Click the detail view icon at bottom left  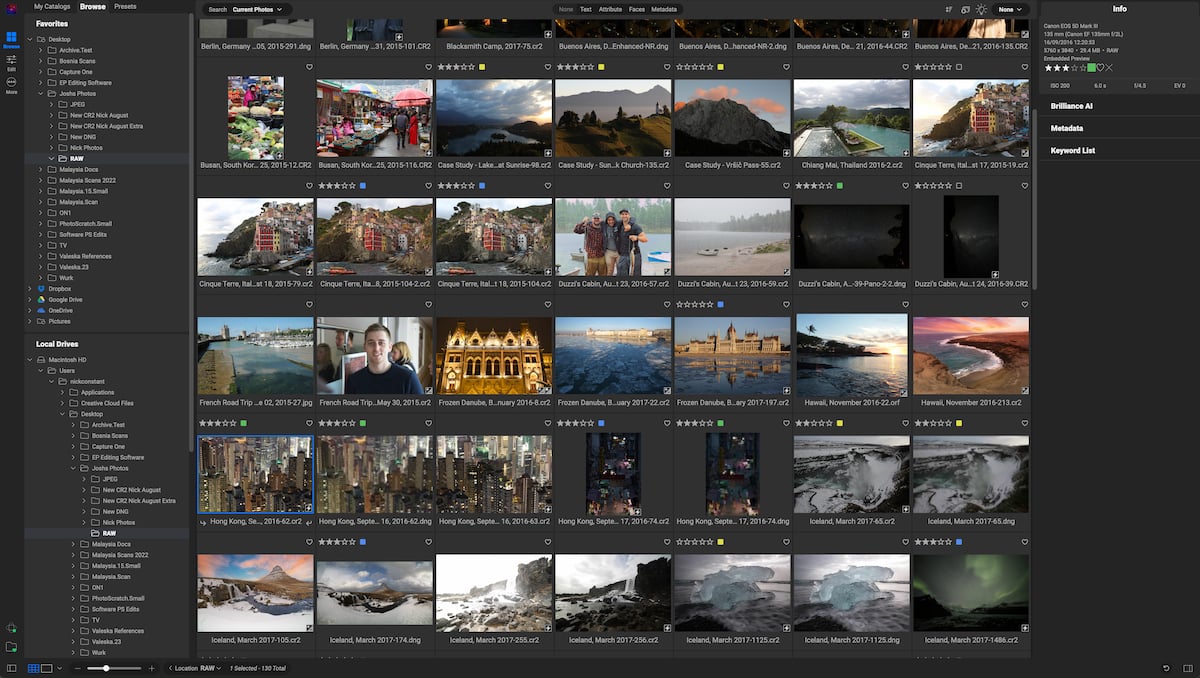click(x=46, y=668)
